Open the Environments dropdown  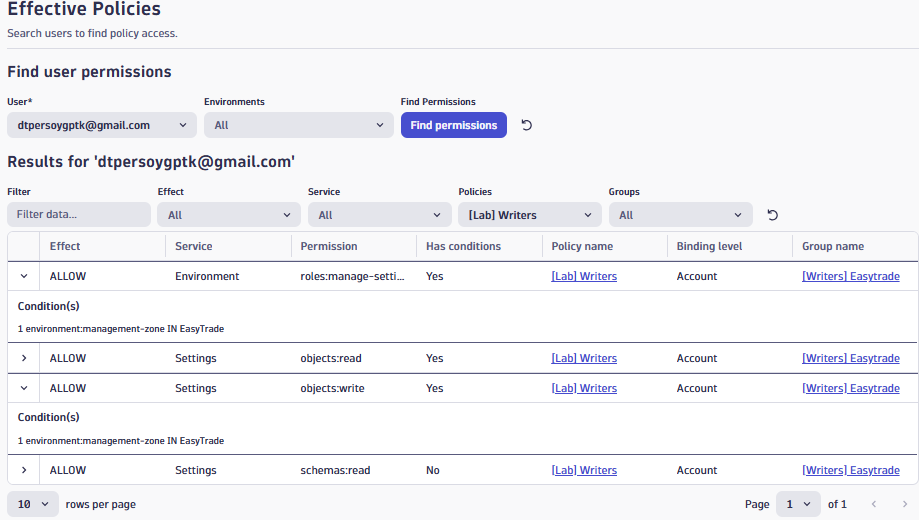(x=298, y=125)
